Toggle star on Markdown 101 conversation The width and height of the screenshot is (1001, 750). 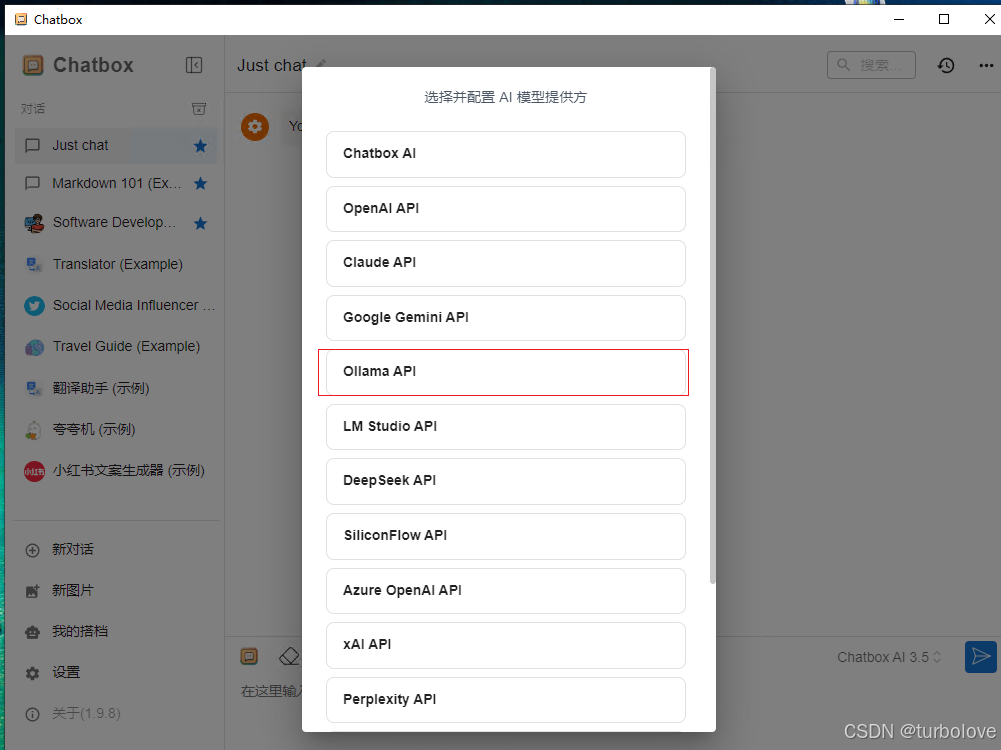(x=200, y=184)
